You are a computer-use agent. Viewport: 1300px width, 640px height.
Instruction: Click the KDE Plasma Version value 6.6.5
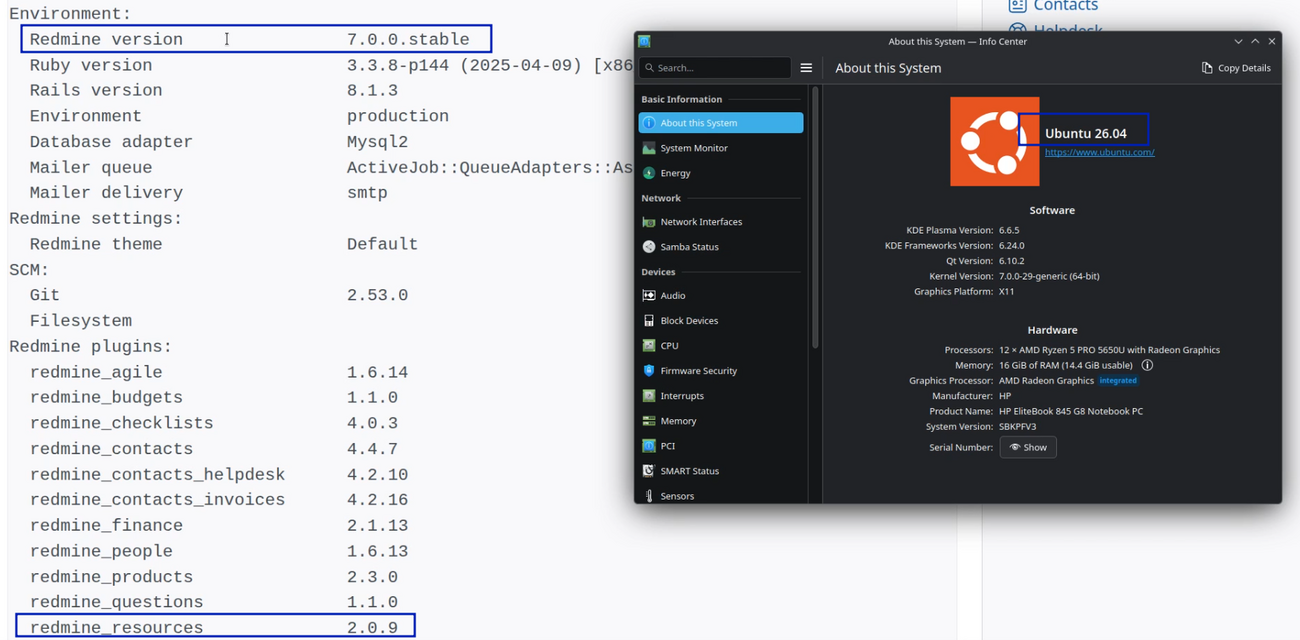(1009, 230)
